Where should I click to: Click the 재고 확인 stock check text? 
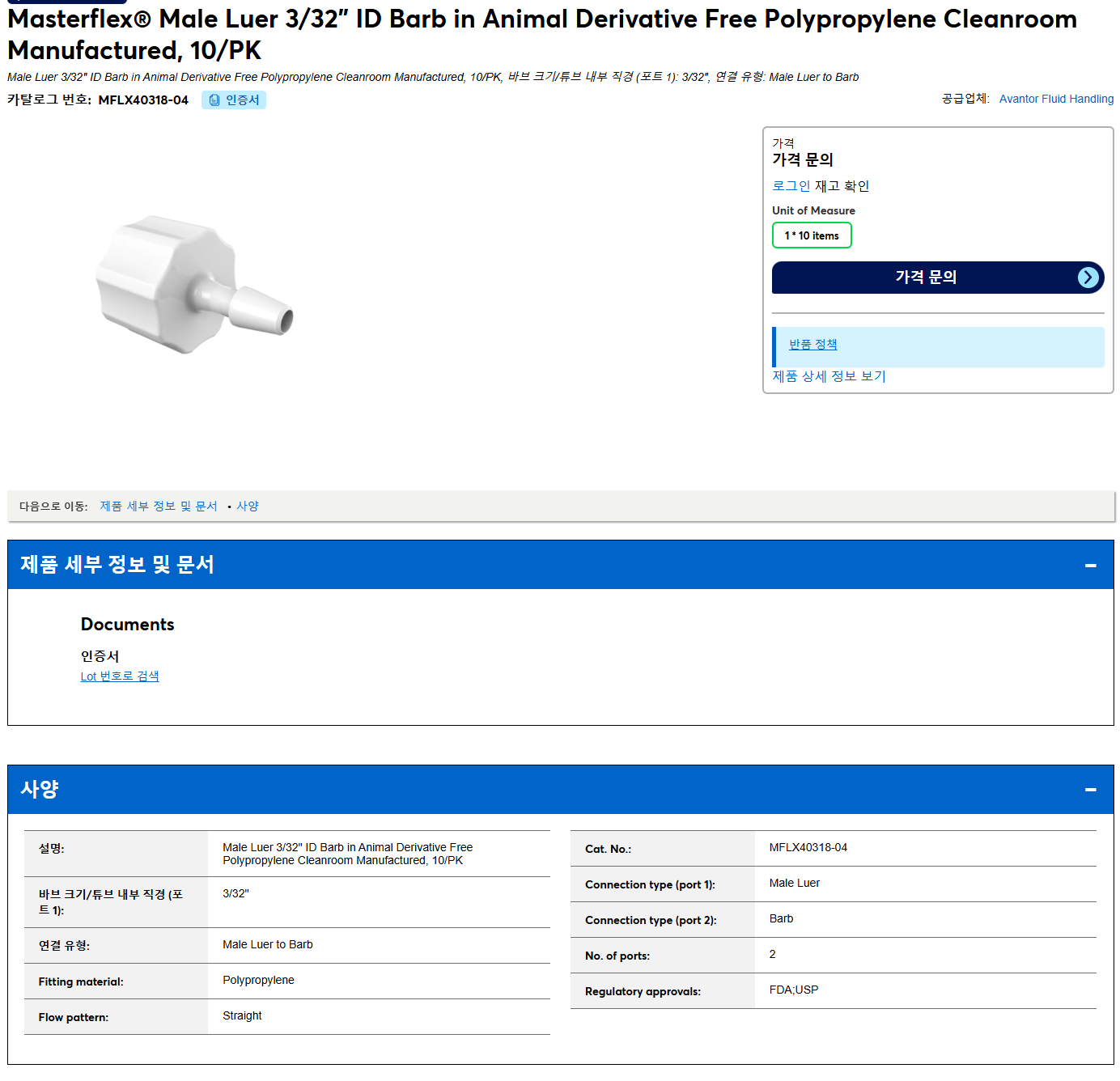[x=842, y=186]
